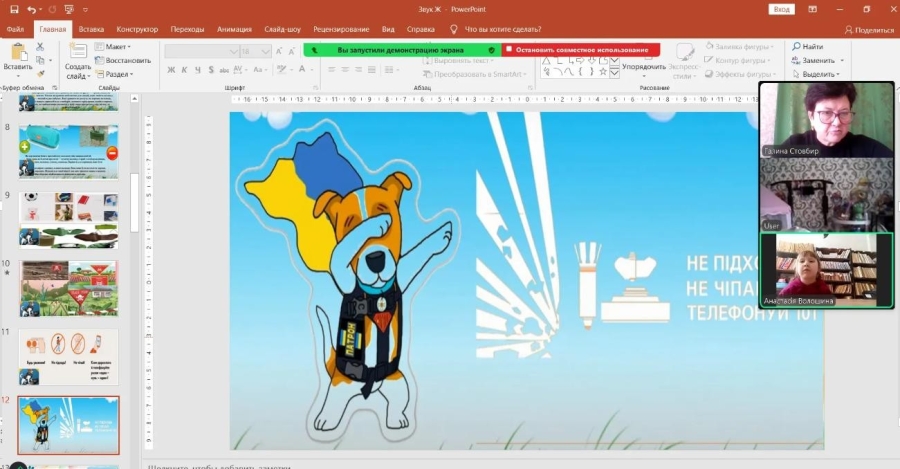
Task: Open the Переходы tab
Action: click(x=187, y=29)
